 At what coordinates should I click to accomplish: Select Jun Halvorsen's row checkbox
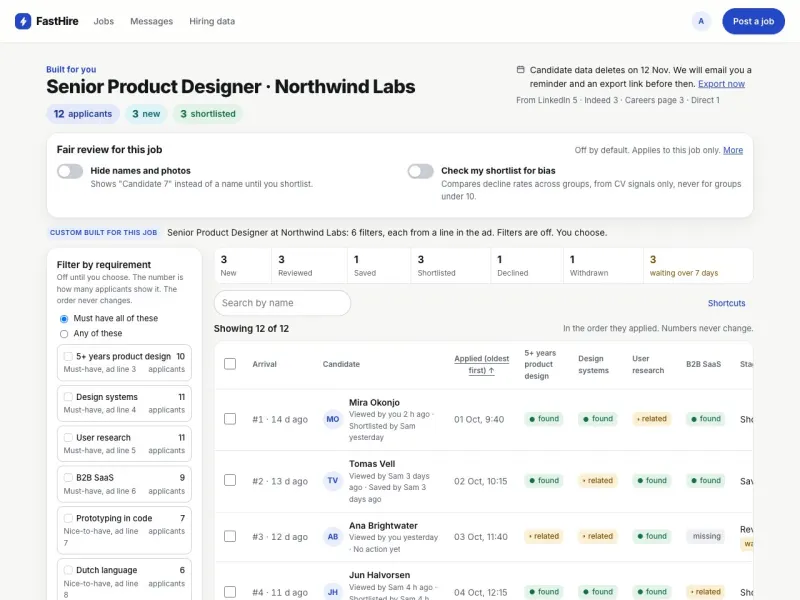click(230, 592)
